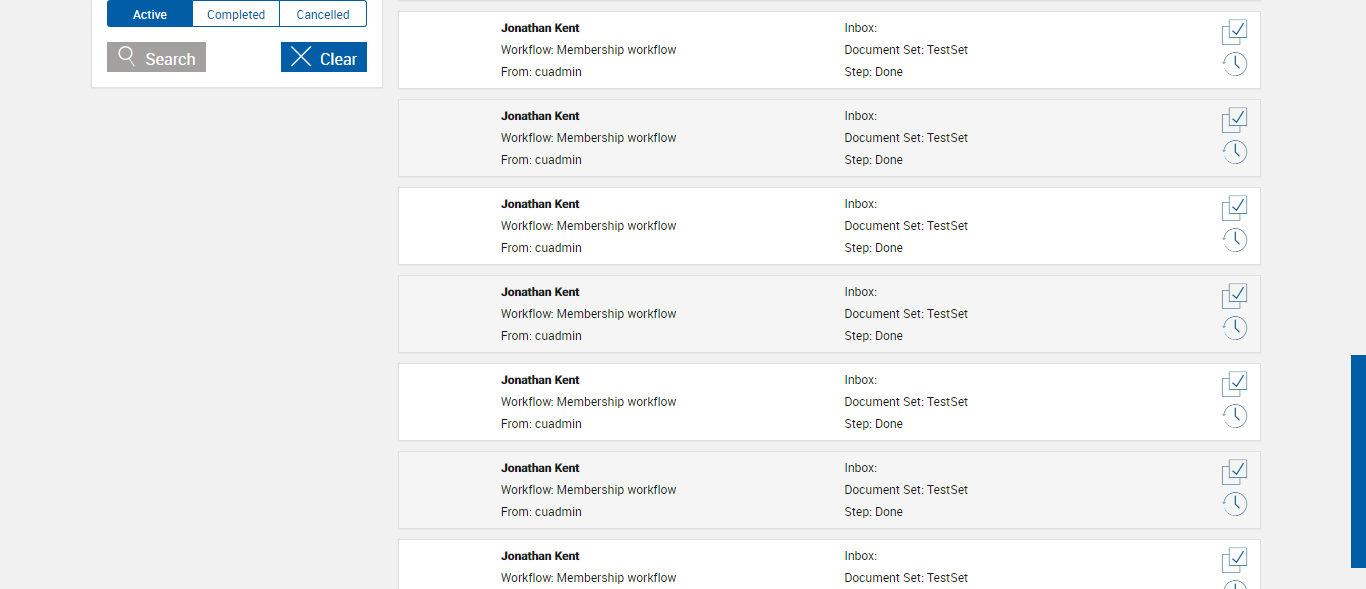Screen dimensions: 1366x589
Task: Switch to the Cancelled tab
Action: (x=323, y=15)
